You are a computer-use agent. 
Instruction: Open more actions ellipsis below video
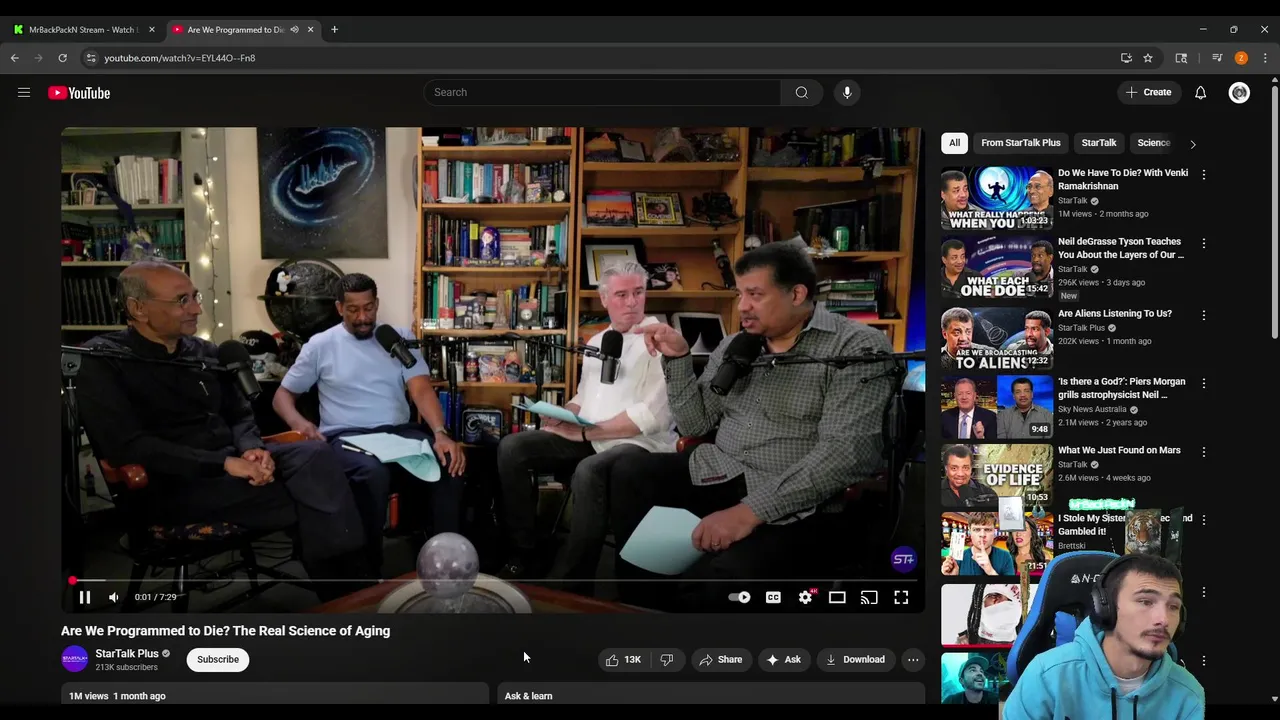pyautogui.click(x=913, y=659)
